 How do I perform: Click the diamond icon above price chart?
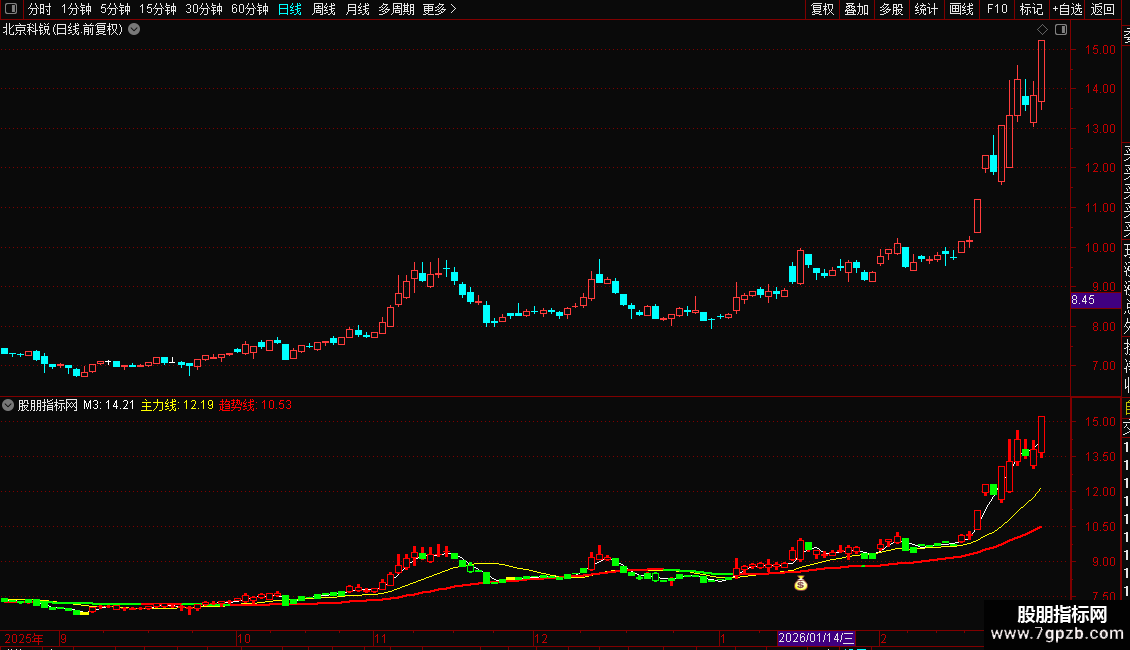pos(1042,30)
